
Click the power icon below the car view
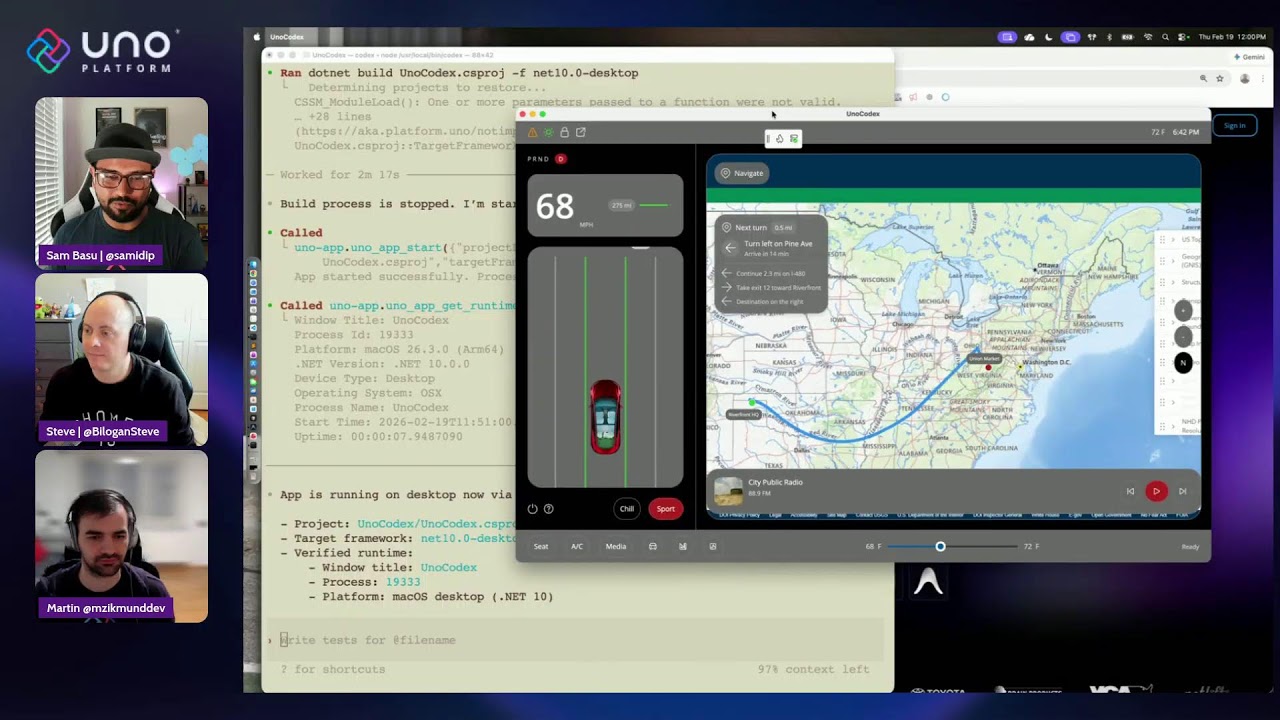point(532,509)
